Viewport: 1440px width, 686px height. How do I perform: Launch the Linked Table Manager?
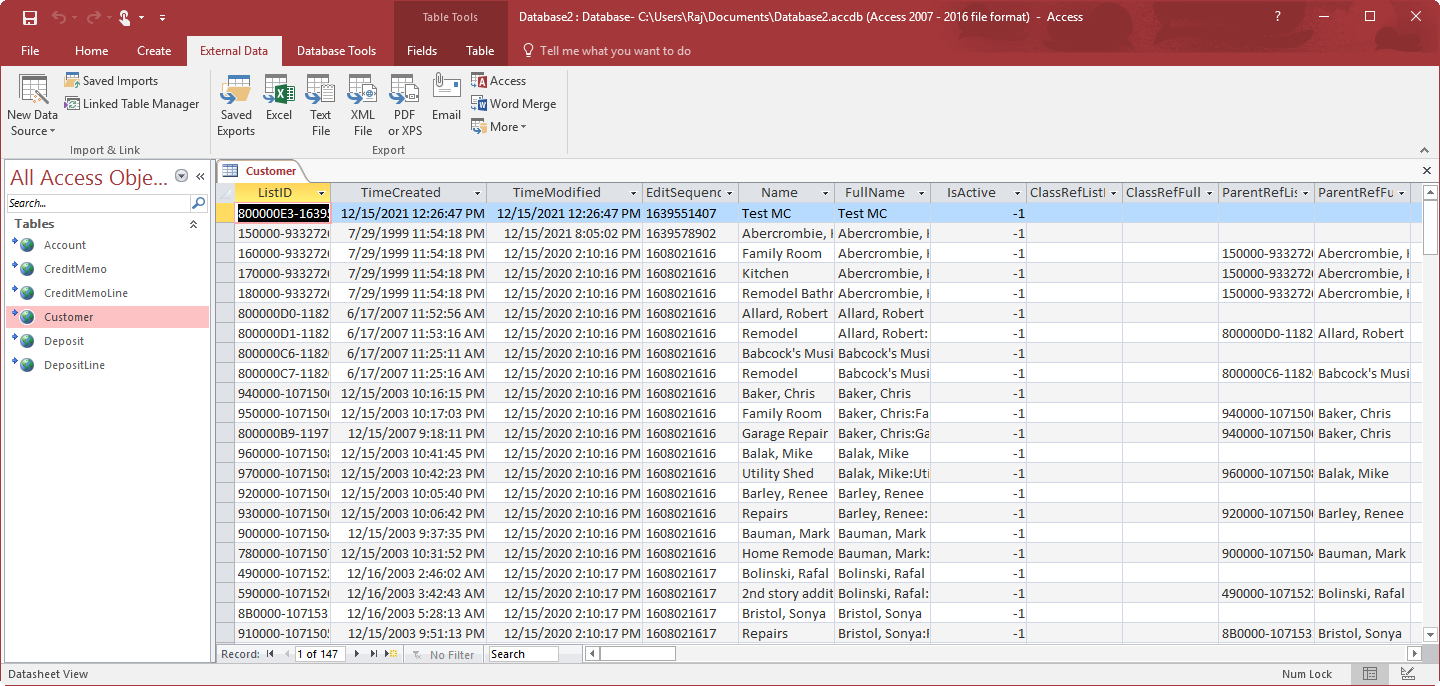132,104
